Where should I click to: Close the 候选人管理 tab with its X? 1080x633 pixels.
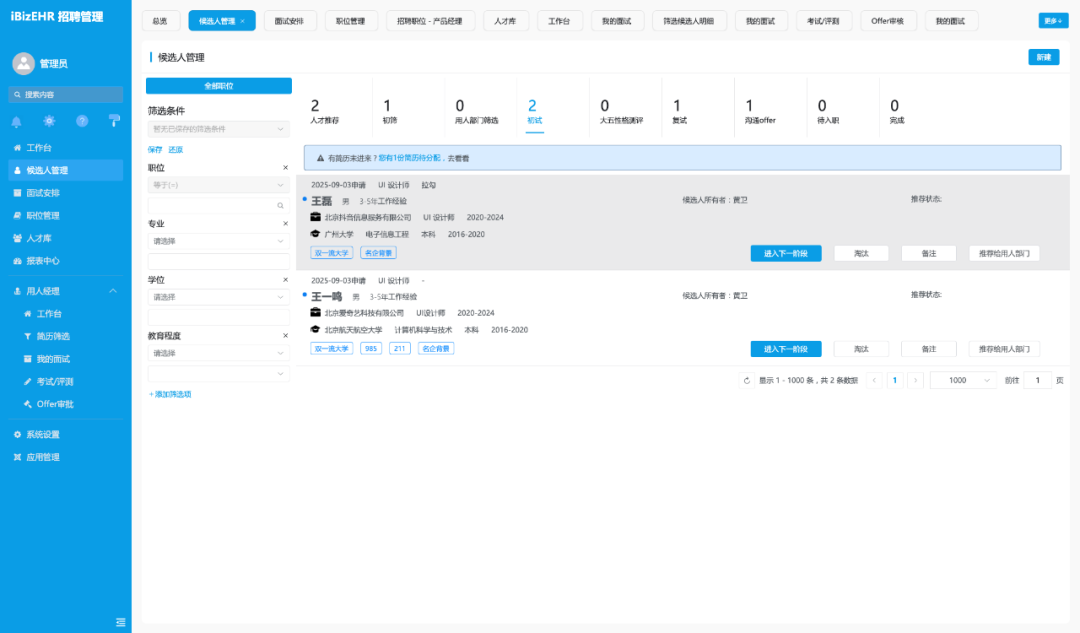tap(242, 21)
